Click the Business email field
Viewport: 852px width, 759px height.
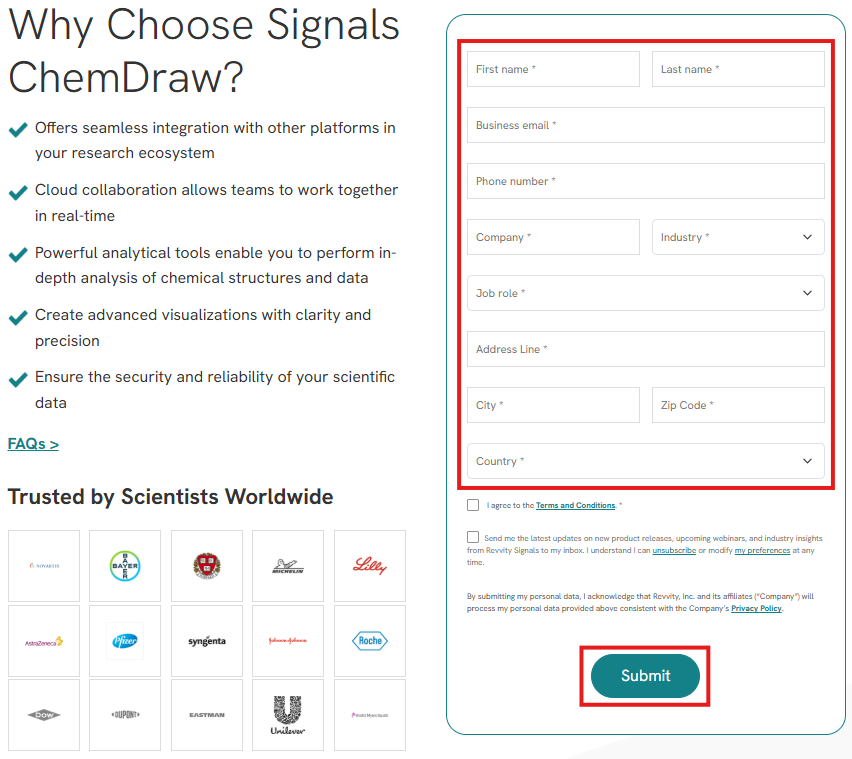click(x=645, y=125)
